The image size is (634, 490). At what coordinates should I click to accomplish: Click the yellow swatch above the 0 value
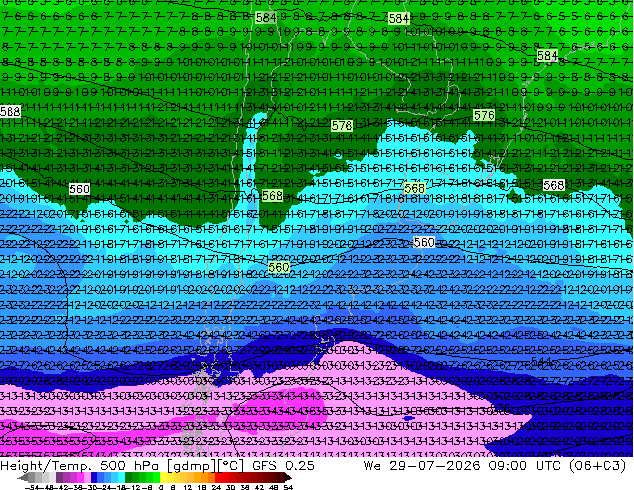coord(163,477)
